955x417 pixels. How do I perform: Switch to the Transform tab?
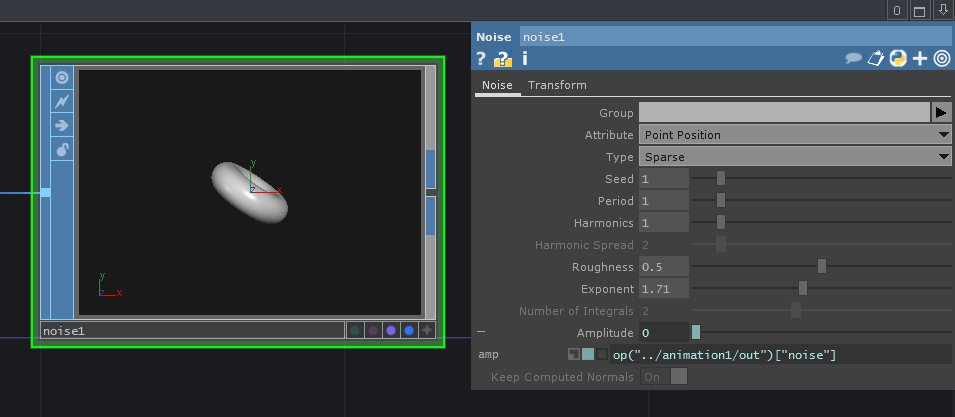557,85
